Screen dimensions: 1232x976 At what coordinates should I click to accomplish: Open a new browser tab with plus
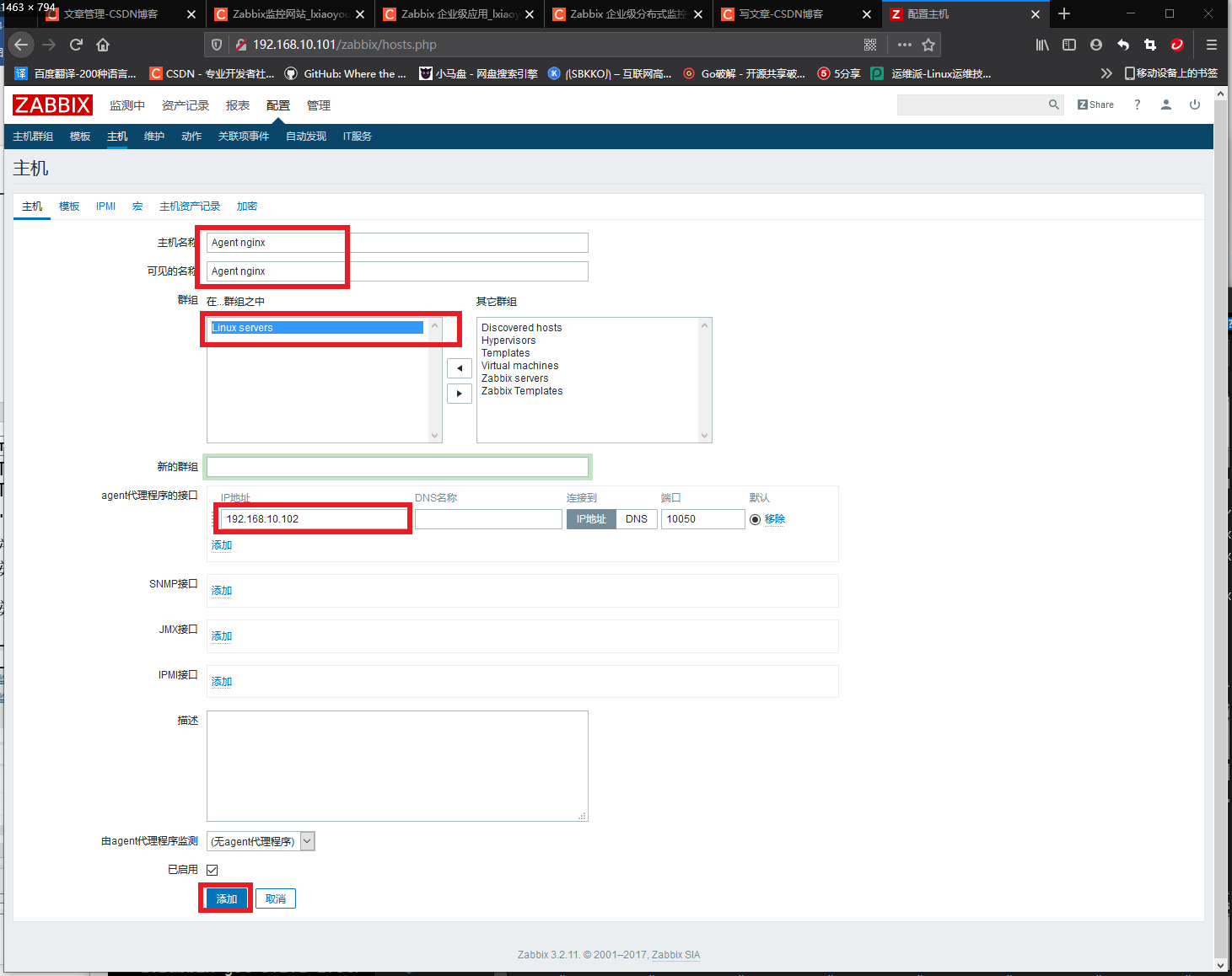pos(1064,13)
